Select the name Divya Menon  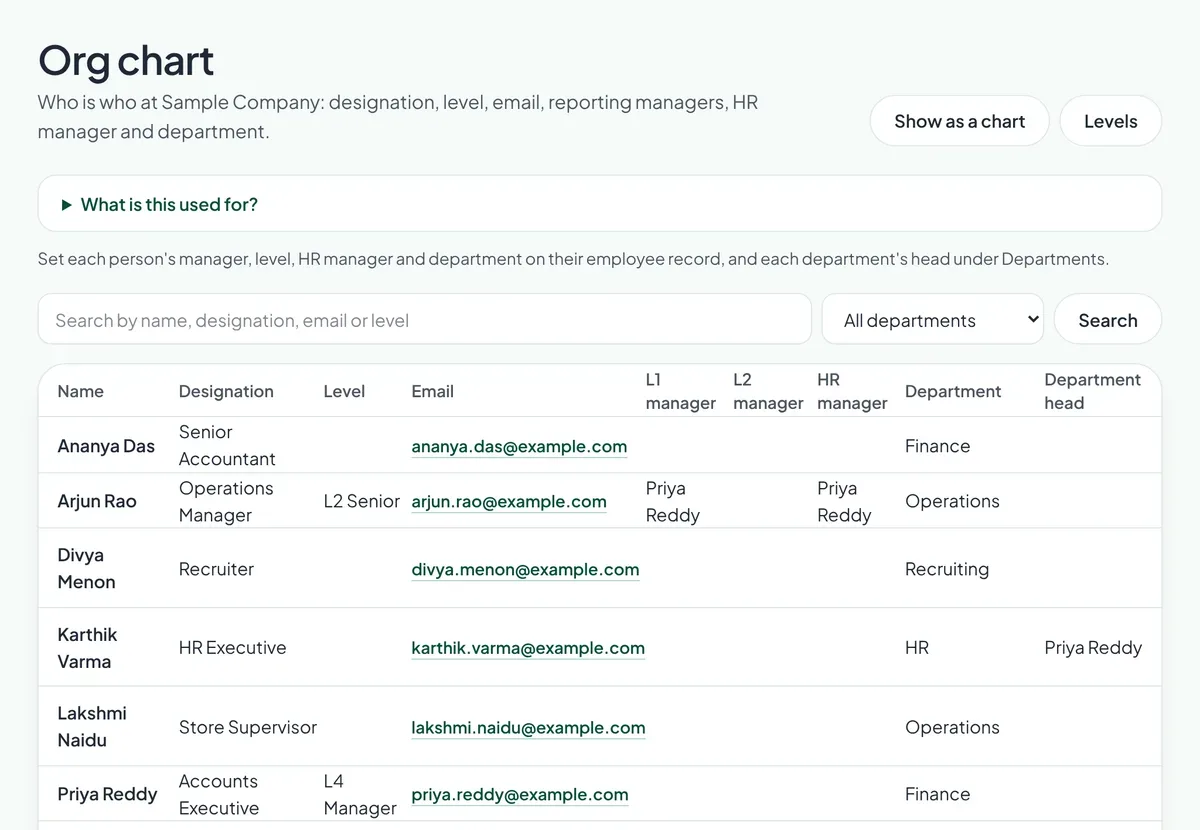coord(86,568)
